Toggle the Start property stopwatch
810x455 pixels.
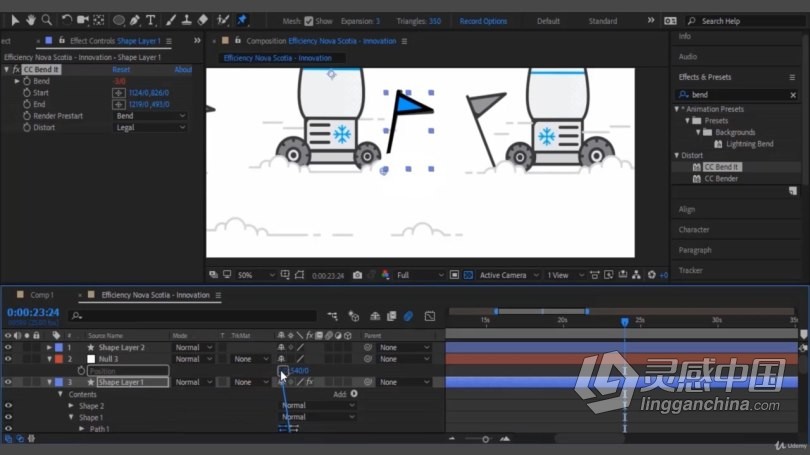(x=27, y=93)
